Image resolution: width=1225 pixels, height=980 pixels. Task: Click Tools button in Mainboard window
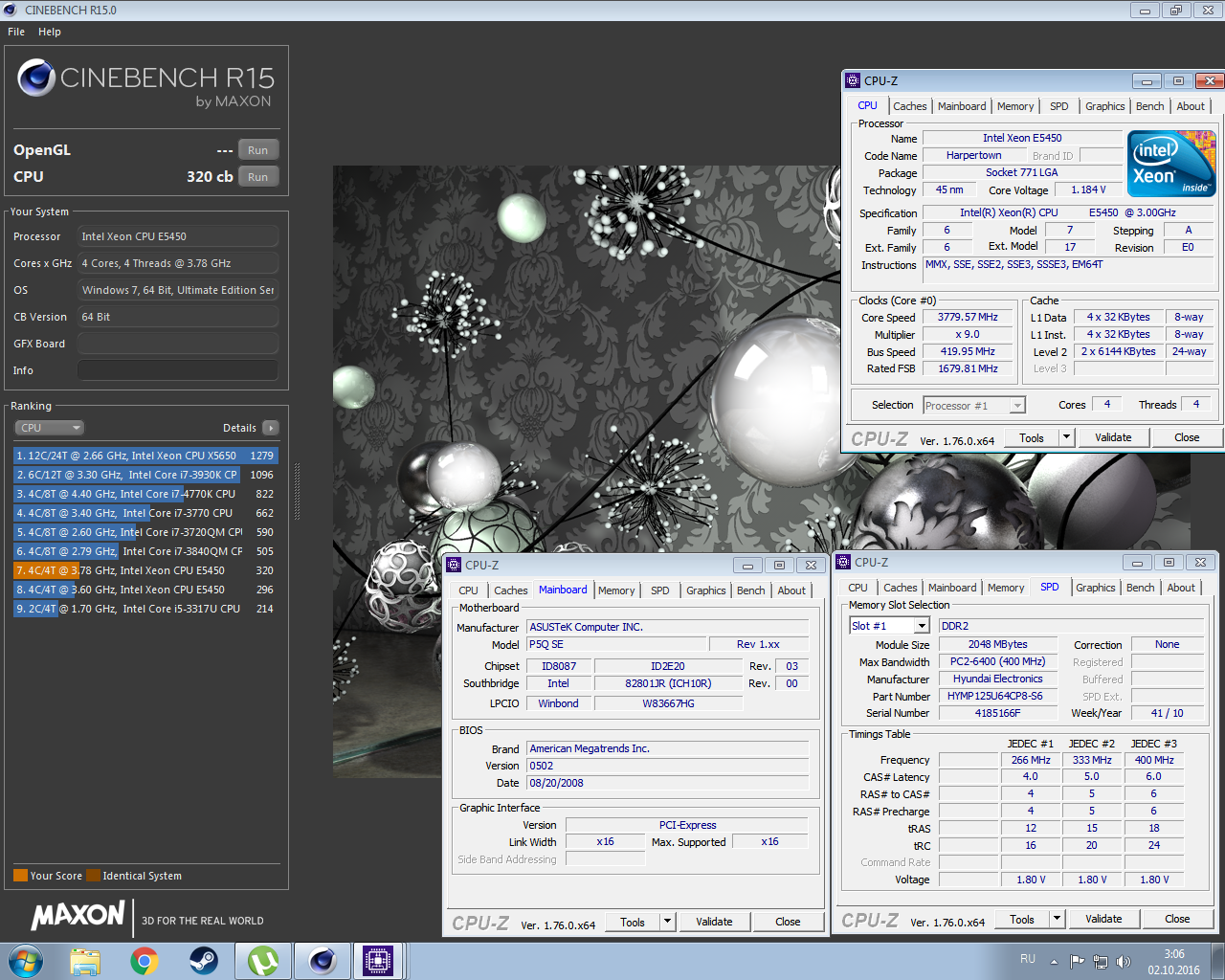click(633, 922)
